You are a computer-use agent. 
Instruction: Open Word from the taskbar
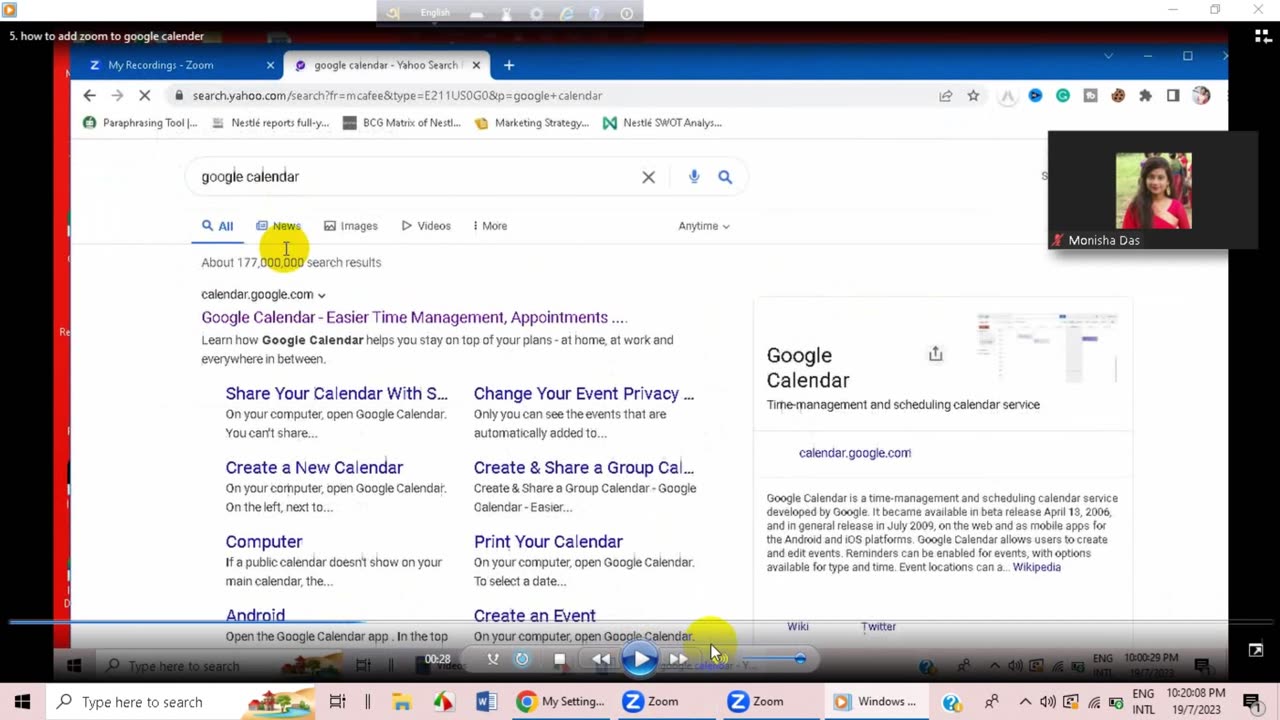[487, 702]
